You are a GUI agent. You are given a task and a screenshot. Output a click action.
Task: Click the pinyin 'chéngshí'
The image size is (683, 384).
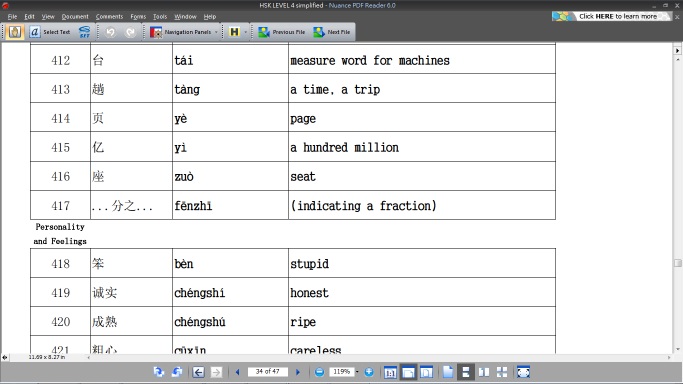[x=199, y=293]
